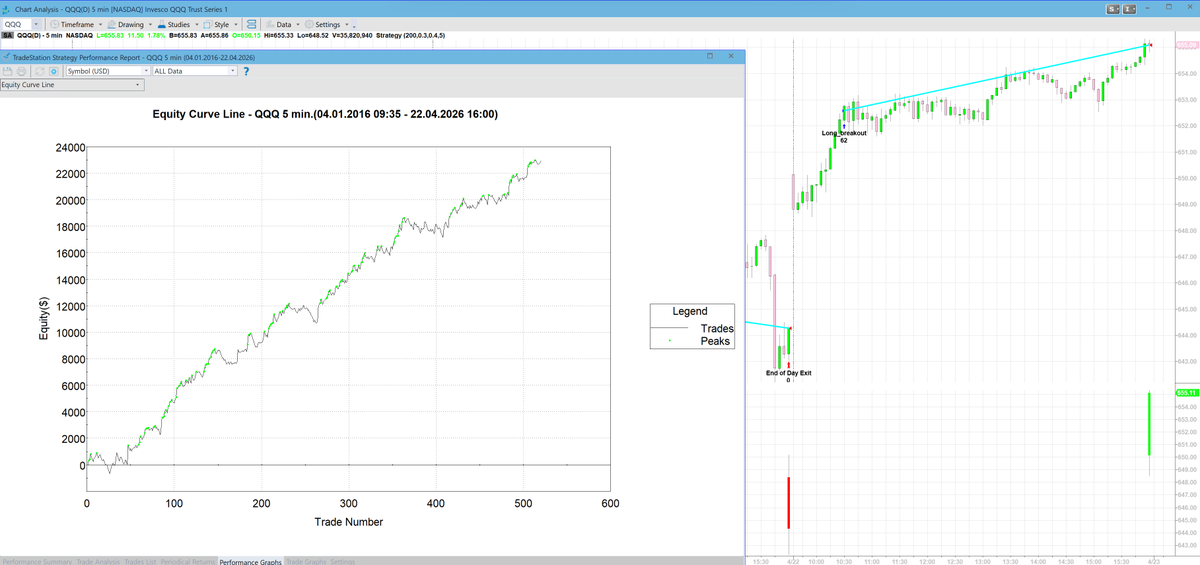Open the Equity Curve Line graph selector
The width and height of the screenshot is (1200, 565).
(70, 85)
